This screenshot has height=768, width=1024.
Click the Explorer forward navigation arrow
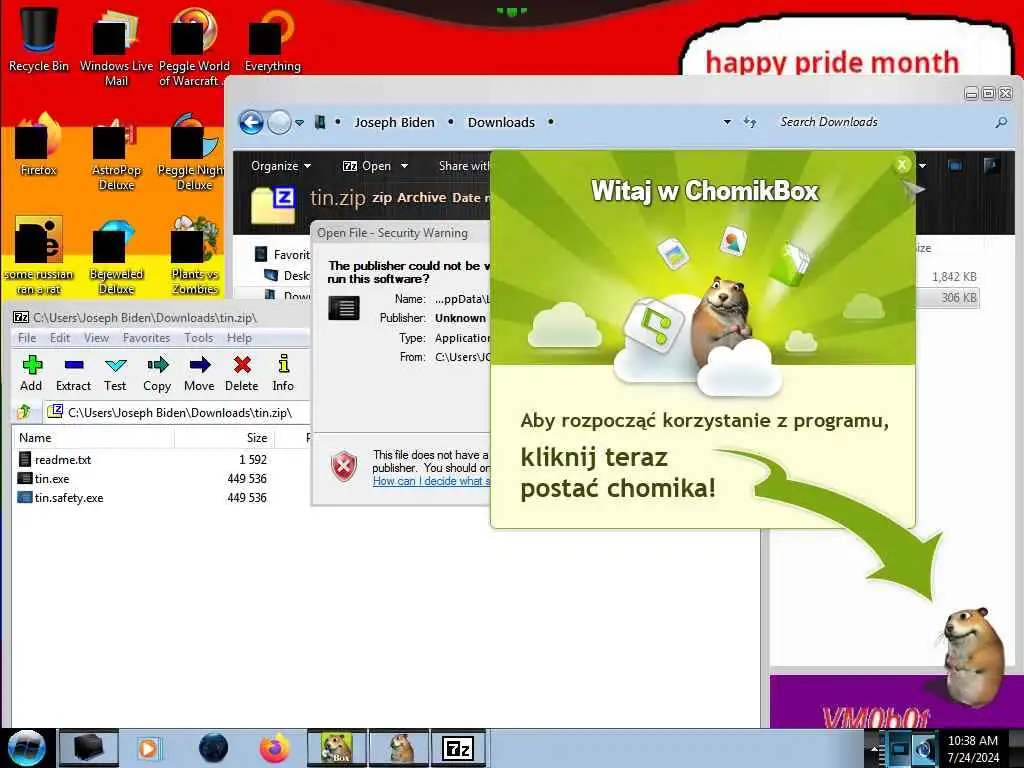click(x=280, y=122)
